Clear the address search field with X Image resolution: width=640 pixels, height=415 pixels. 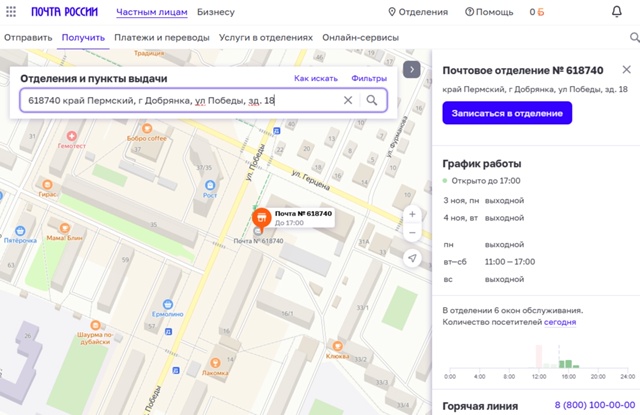(348, 100)
